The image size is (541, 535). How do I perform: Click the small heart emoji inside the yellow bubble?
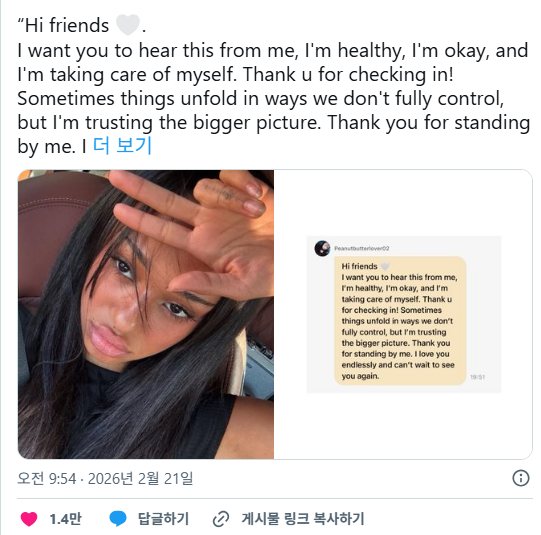pyautogui.click(x=385, y=266)
